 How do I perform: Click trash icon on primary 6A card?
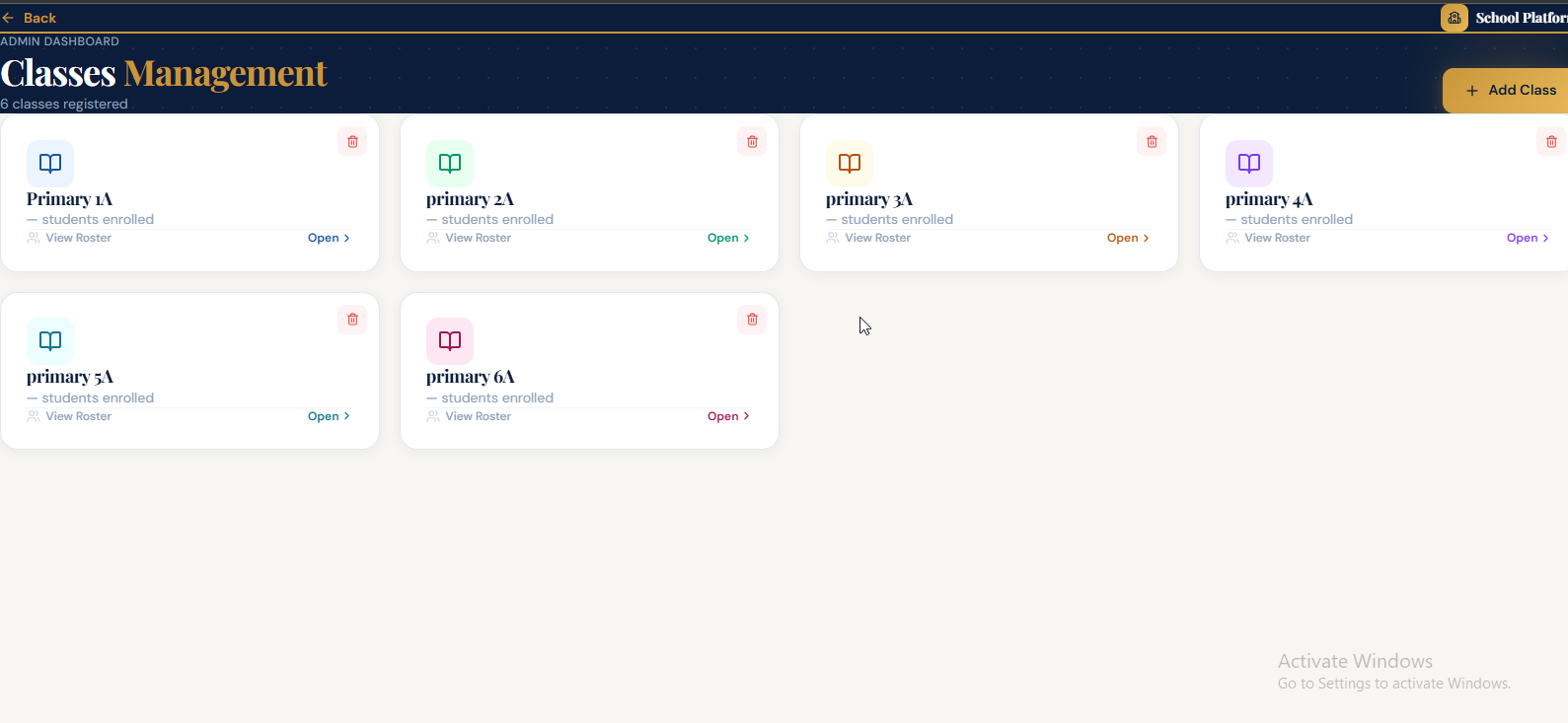752,319
